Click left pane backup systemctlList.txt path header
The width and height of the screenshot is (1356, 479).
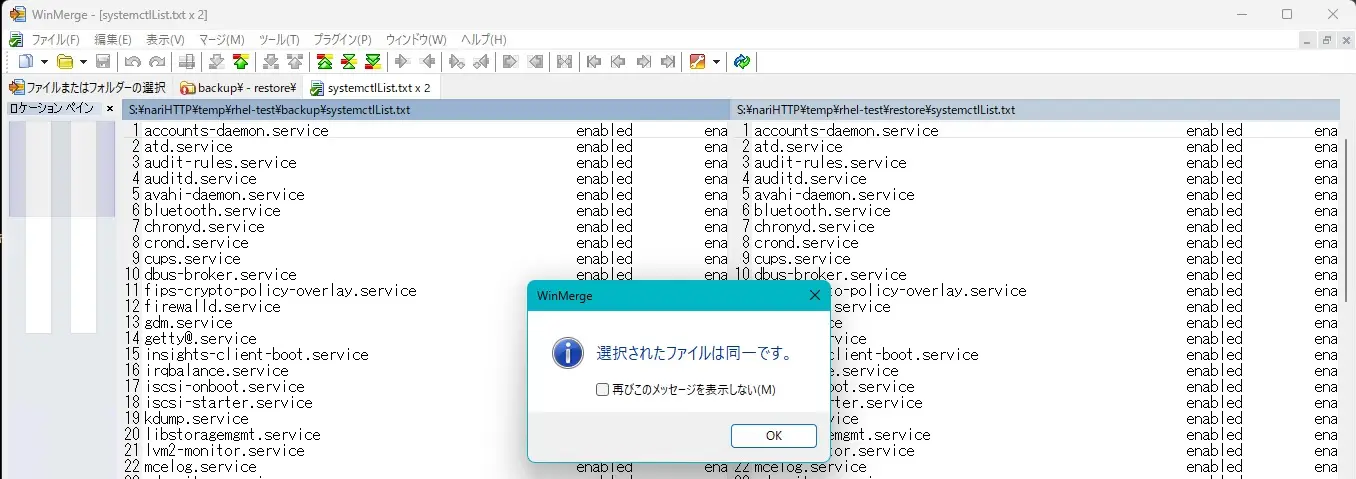[x=426, y=109]
